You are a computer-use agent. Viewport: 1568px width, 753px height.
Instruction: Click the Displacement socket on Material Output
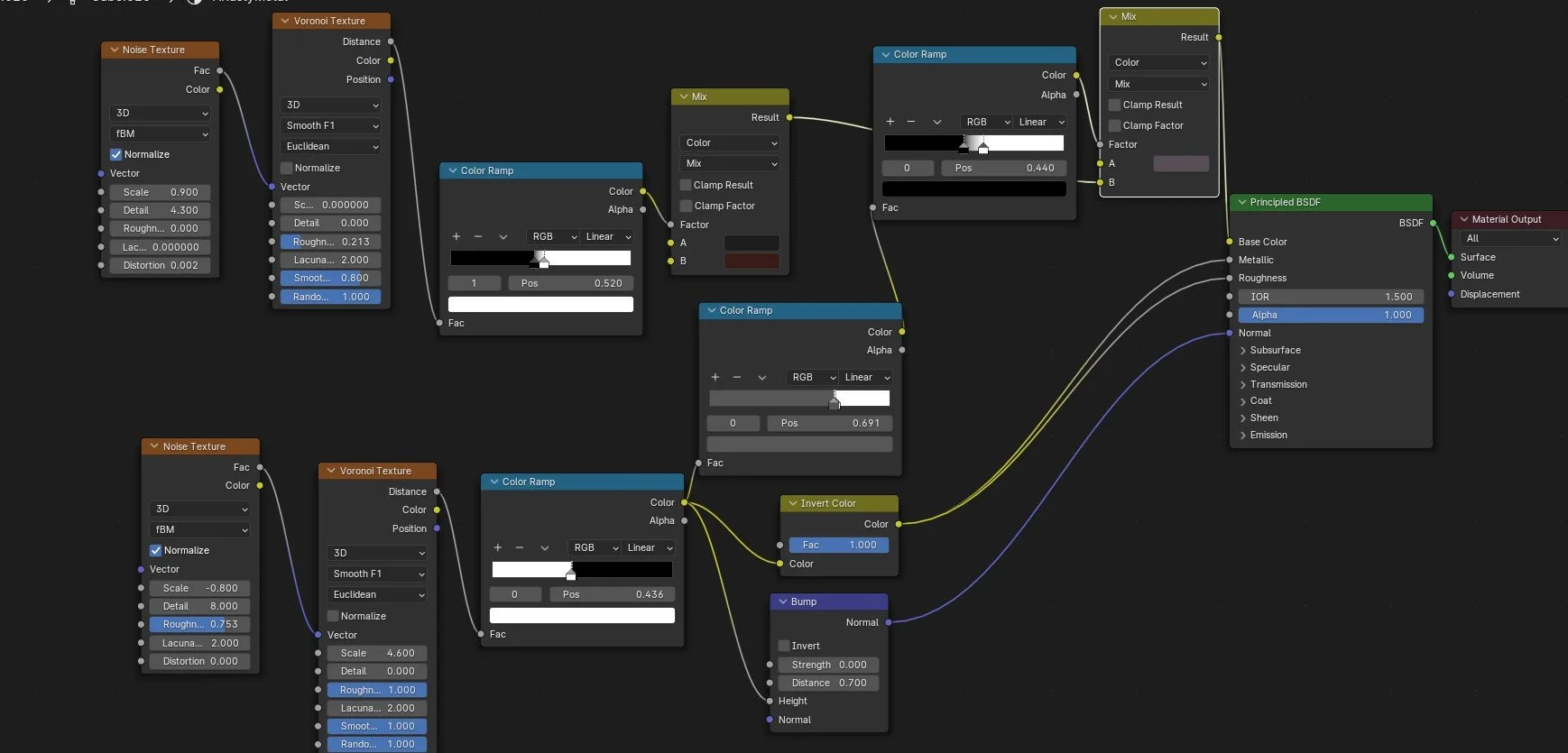tap(1452, 294)
